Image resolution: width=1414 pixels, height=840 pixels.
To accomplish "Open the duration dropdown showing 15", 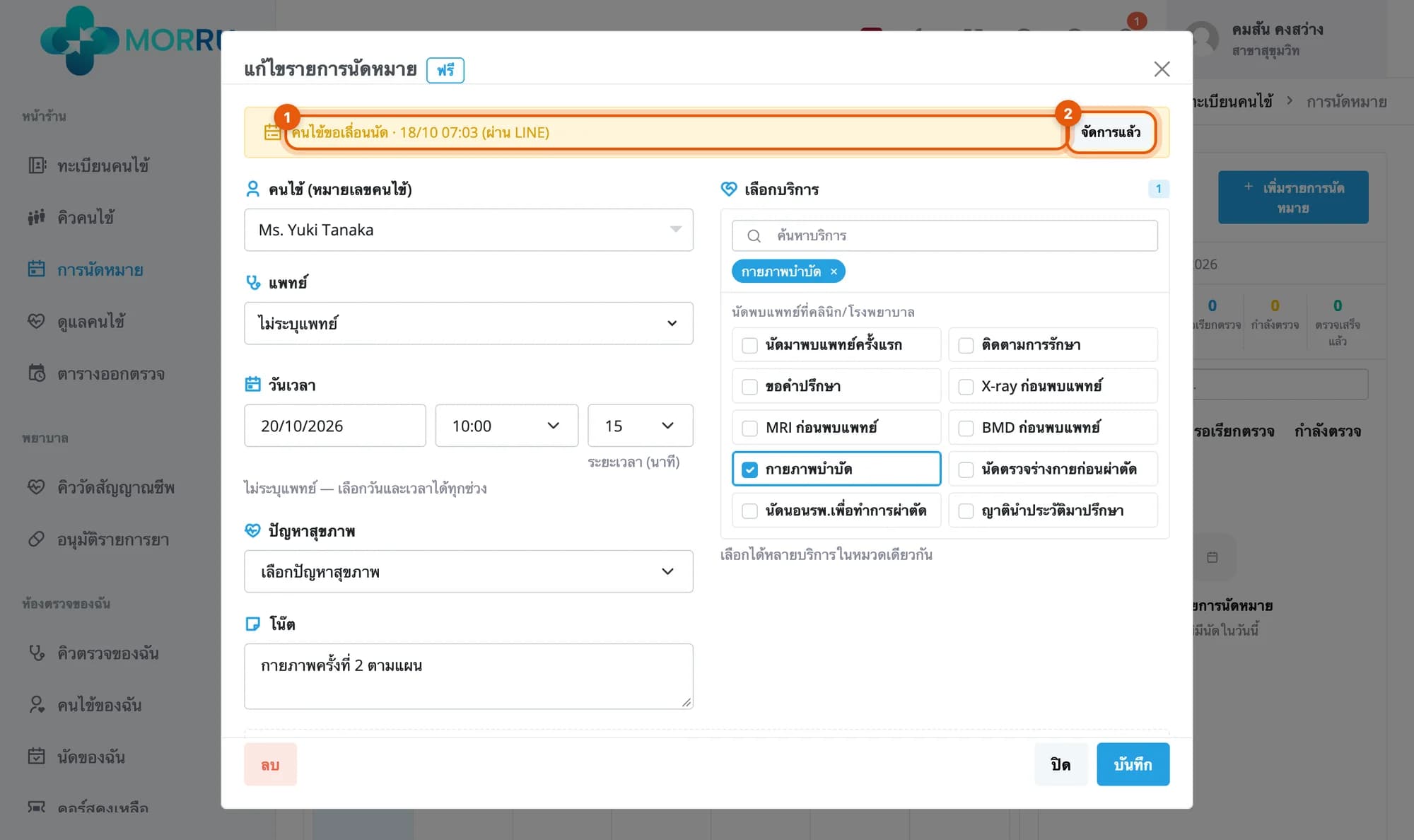I will pyautogui.click(x=641, y=426).
